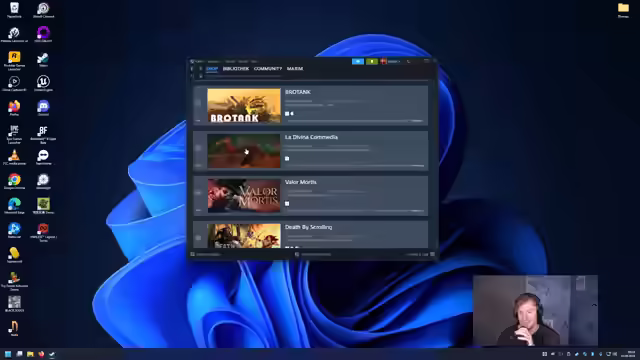Open the La Divina Commedia thumbnail
Image resolution: width=640 pixels, height=360 pixels.
(x=244, y=151)
